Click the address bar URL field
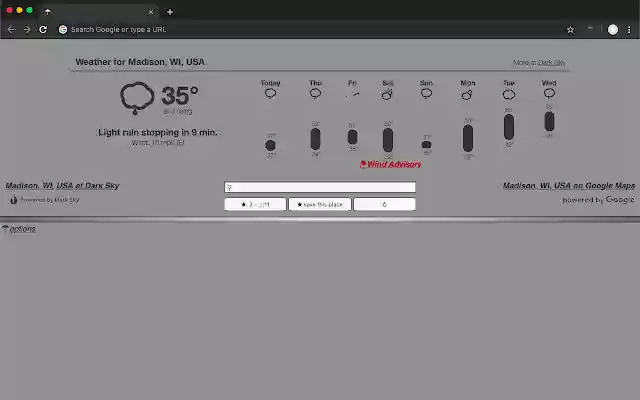Viewport: 640px width, 400px height. pyautogui.click(x=310, y=29)
